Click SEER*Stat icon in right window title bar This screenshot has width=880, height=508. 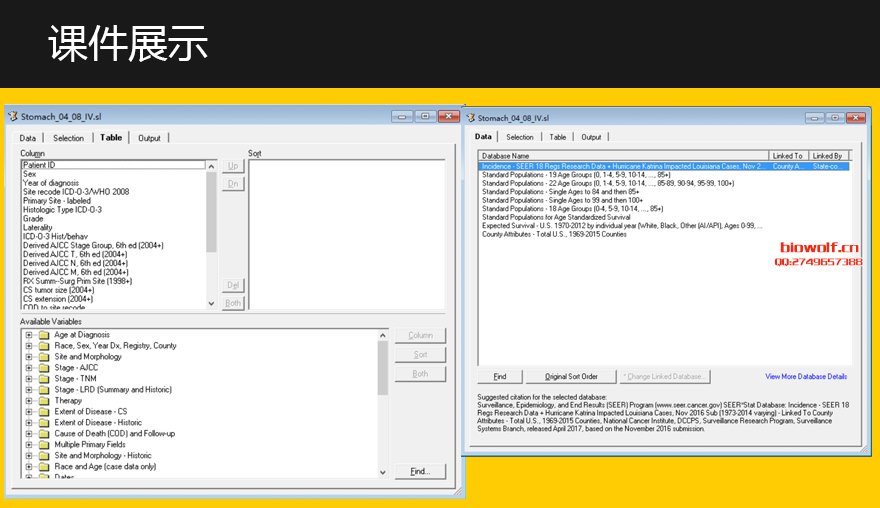coord(470,118)
